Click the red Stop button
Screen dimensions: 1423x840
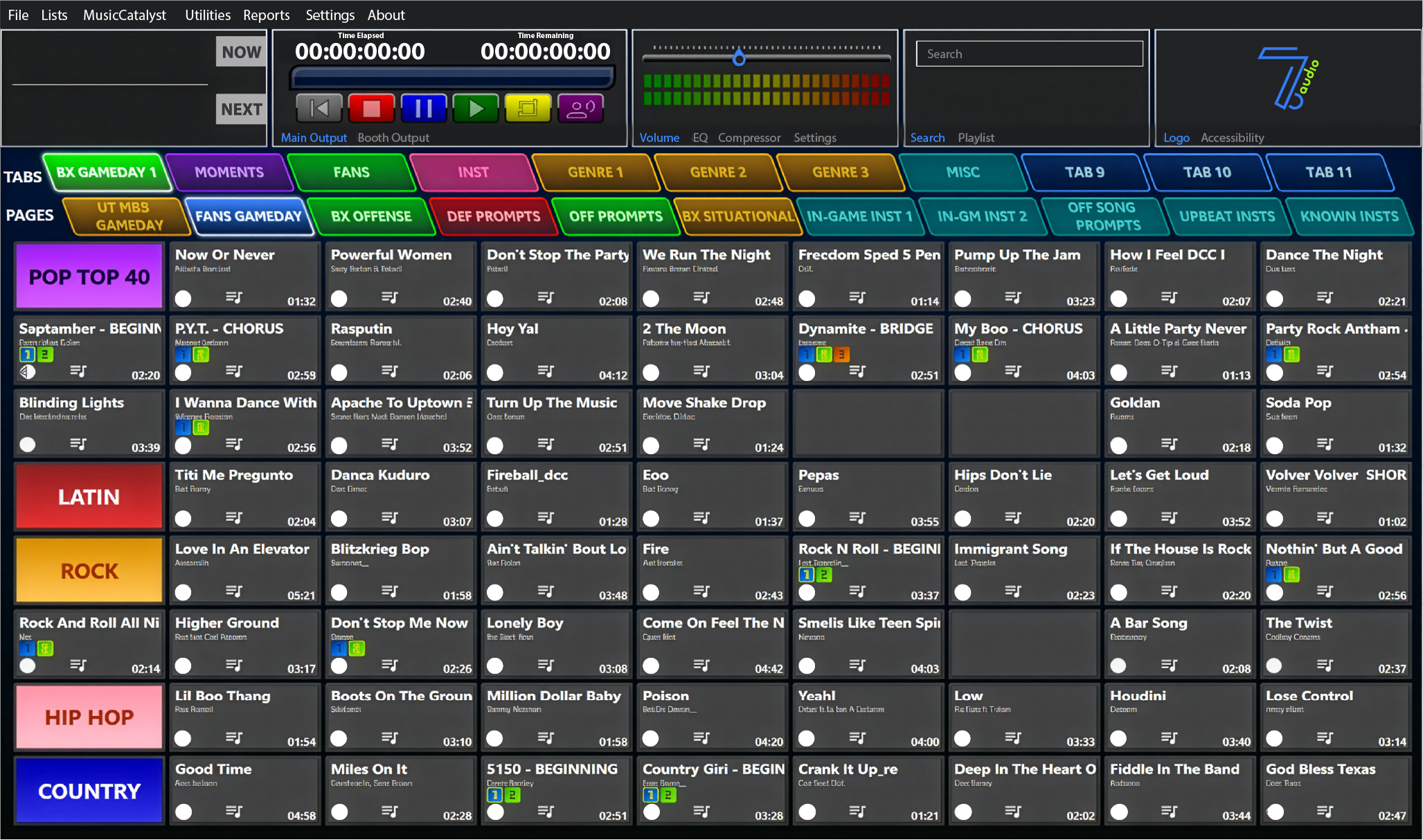372,109
